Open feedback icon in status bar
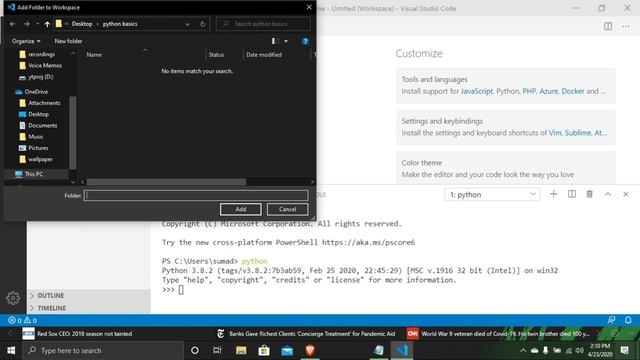Image resolution: width=640 pixels, height=360 pixels. point(611,320)
